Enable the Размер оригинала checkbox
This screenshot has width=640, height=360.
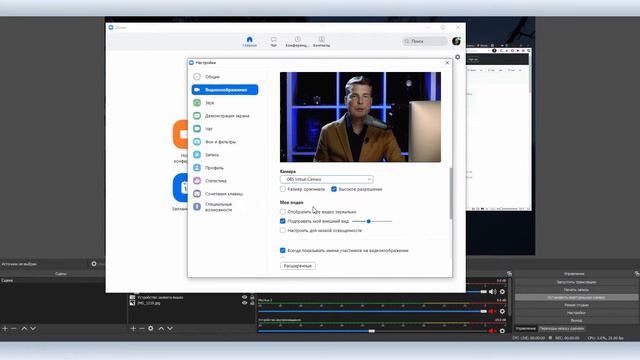coord(283,189)
